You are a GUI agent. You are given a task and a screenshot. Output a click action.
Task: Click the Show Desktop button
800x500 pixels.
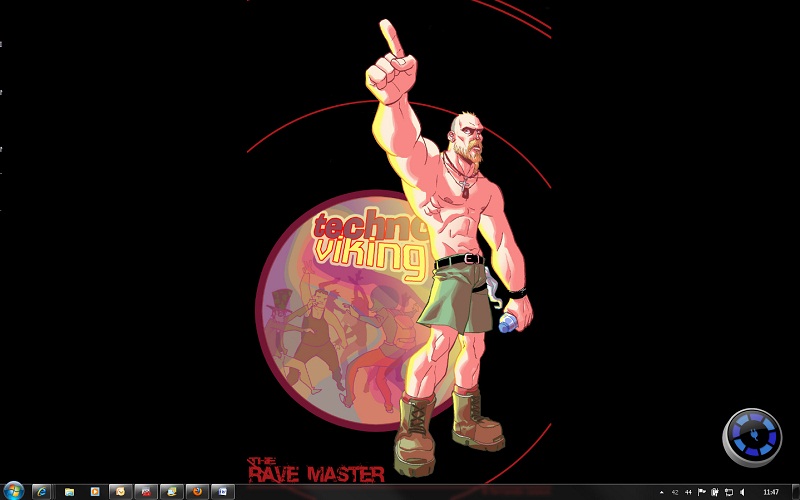[x=795, y=492]
